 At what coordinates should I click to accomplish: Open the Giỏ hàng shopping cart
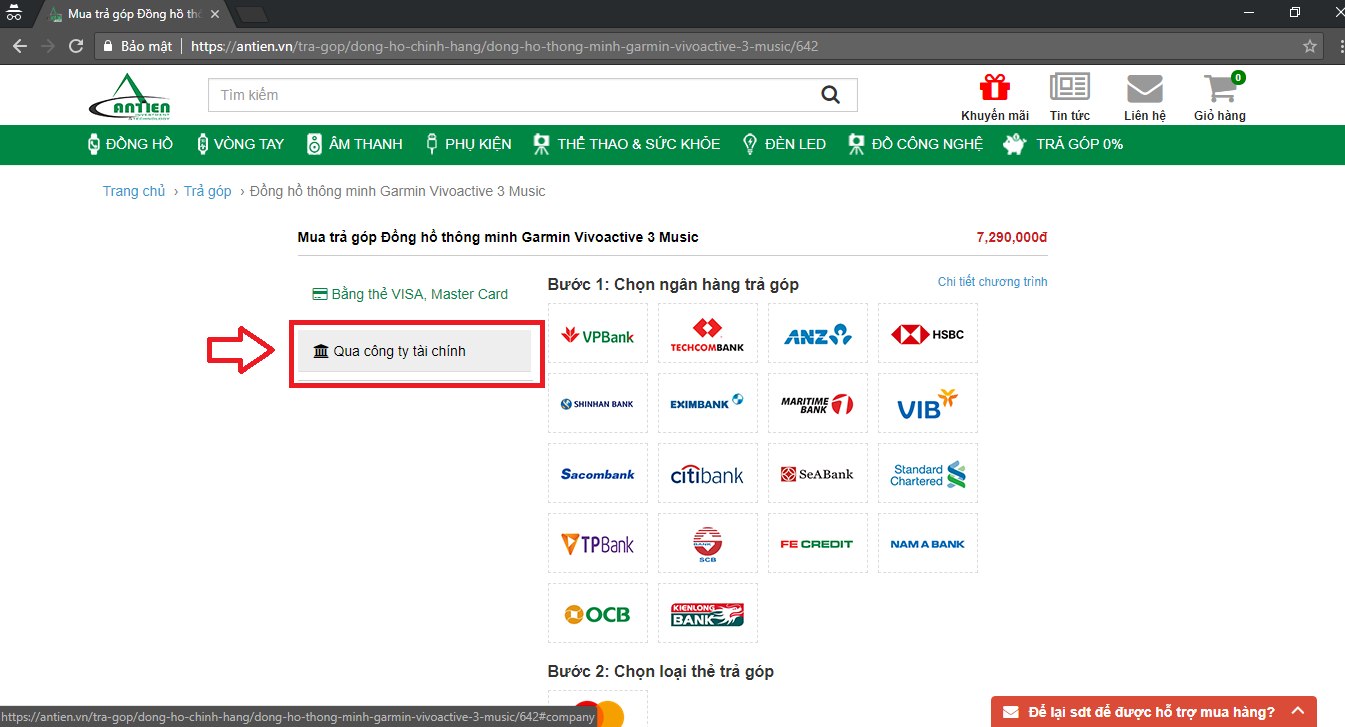click(x=1220, y=90)
